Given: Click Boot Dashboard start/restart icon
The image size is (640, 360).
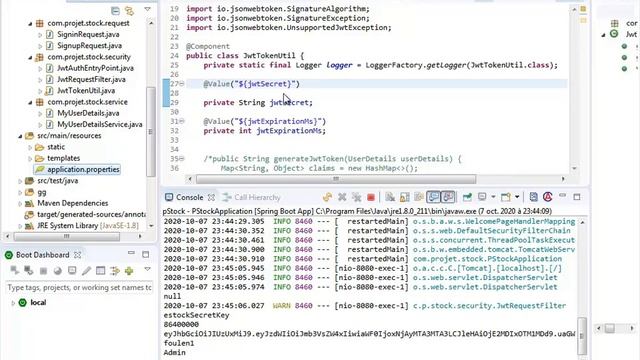Looking at the screenshot, I should [15, 271].
